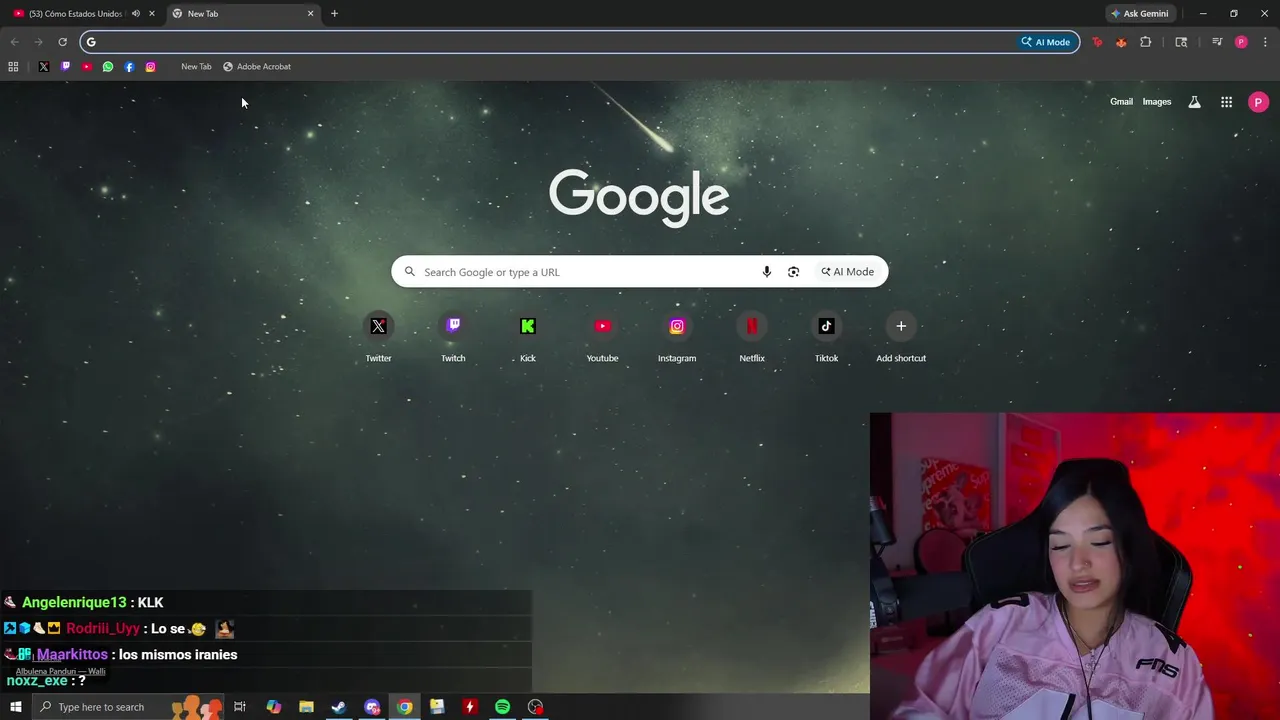The image size is (1280, 720).
Task: Open the MetaMask fox extension
Action: coord(1121,42)
